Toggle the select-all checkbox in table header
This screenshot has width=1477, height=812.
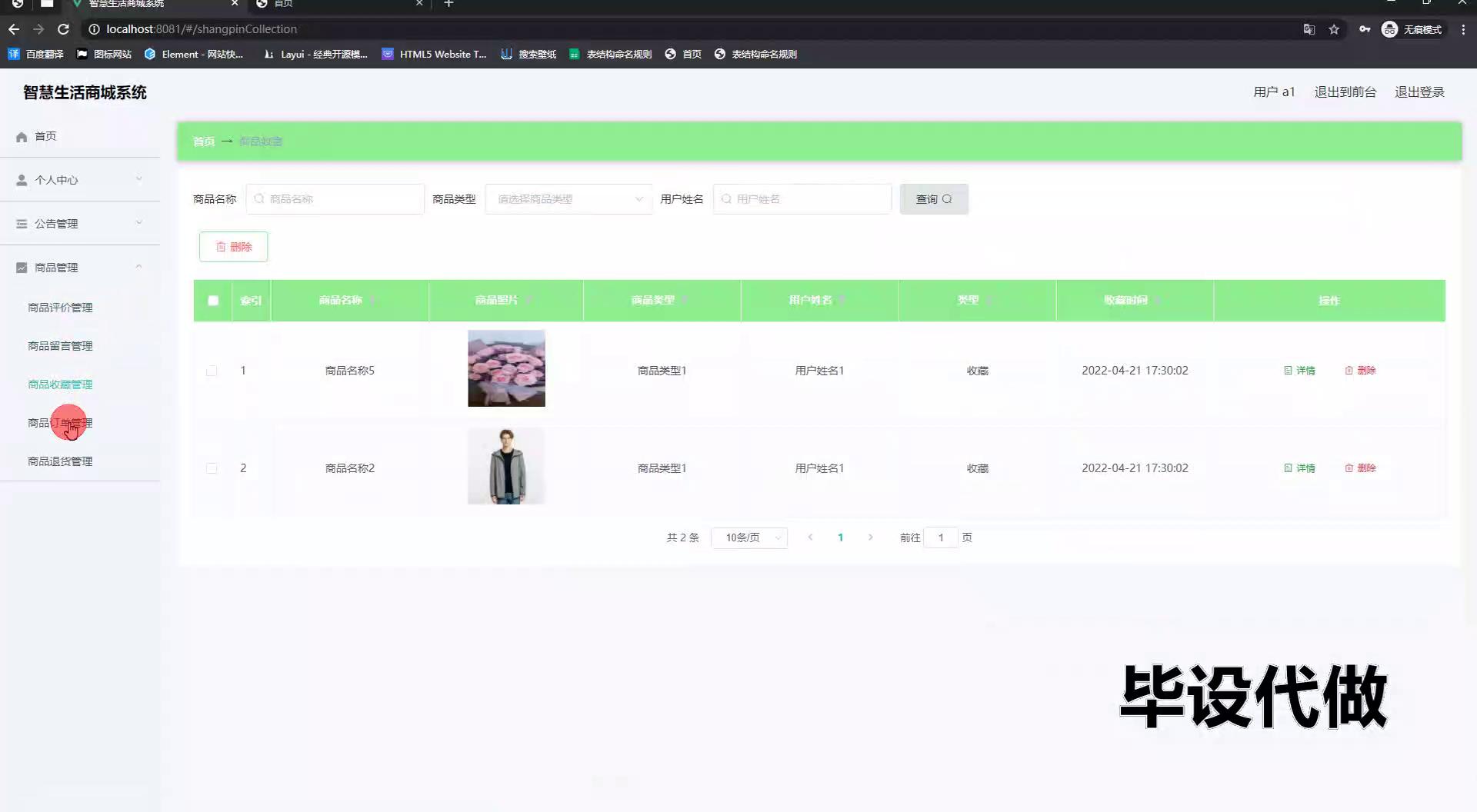pyautogui.click(x=213, y=301)
